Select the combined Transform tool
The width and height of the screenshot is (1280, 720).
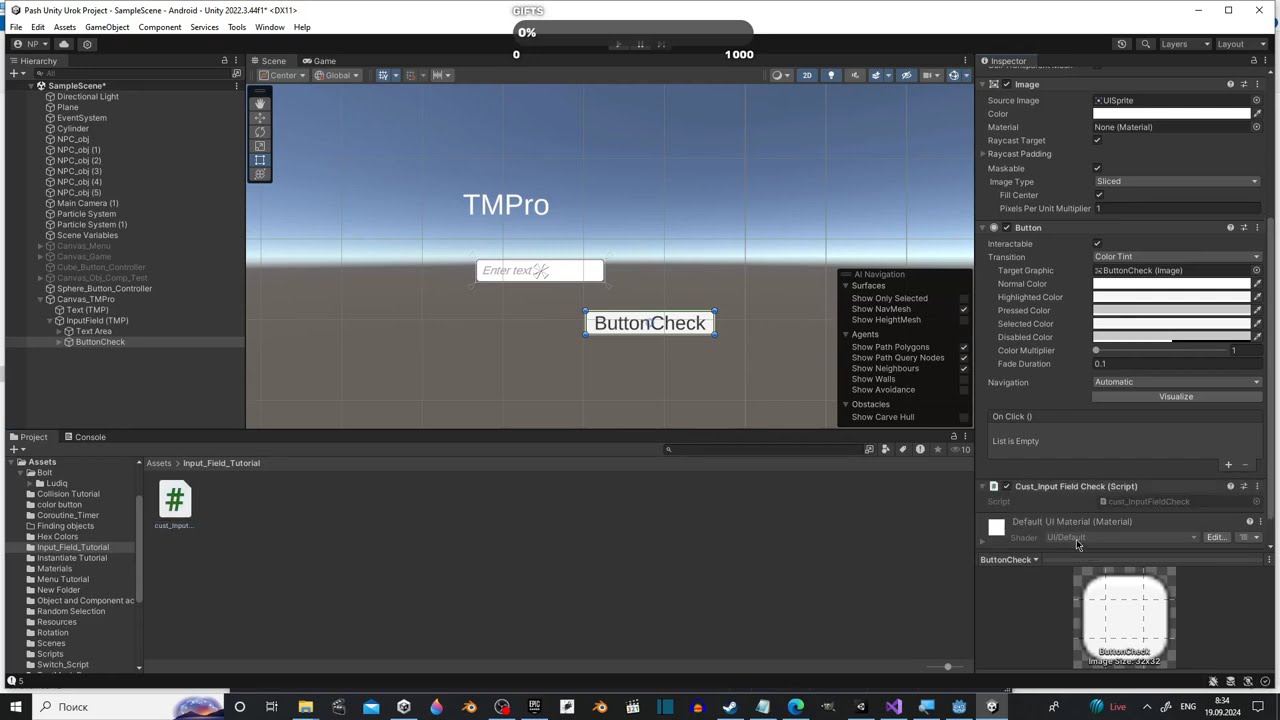click(260, 174)
